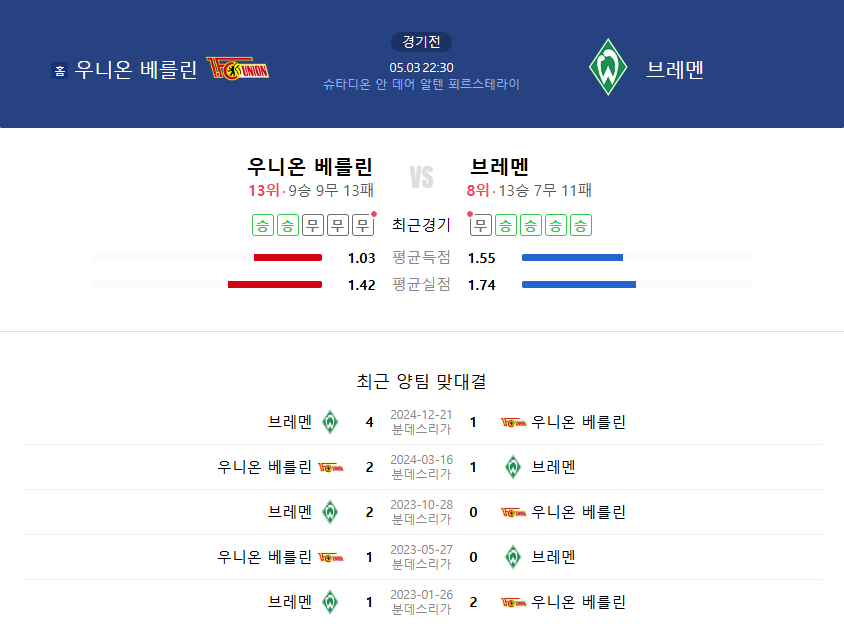The width and height of the screenshot is (844, 628).
Task: Click the 우니온 베를린 team name in header
Action: click(x=136, y=69)
